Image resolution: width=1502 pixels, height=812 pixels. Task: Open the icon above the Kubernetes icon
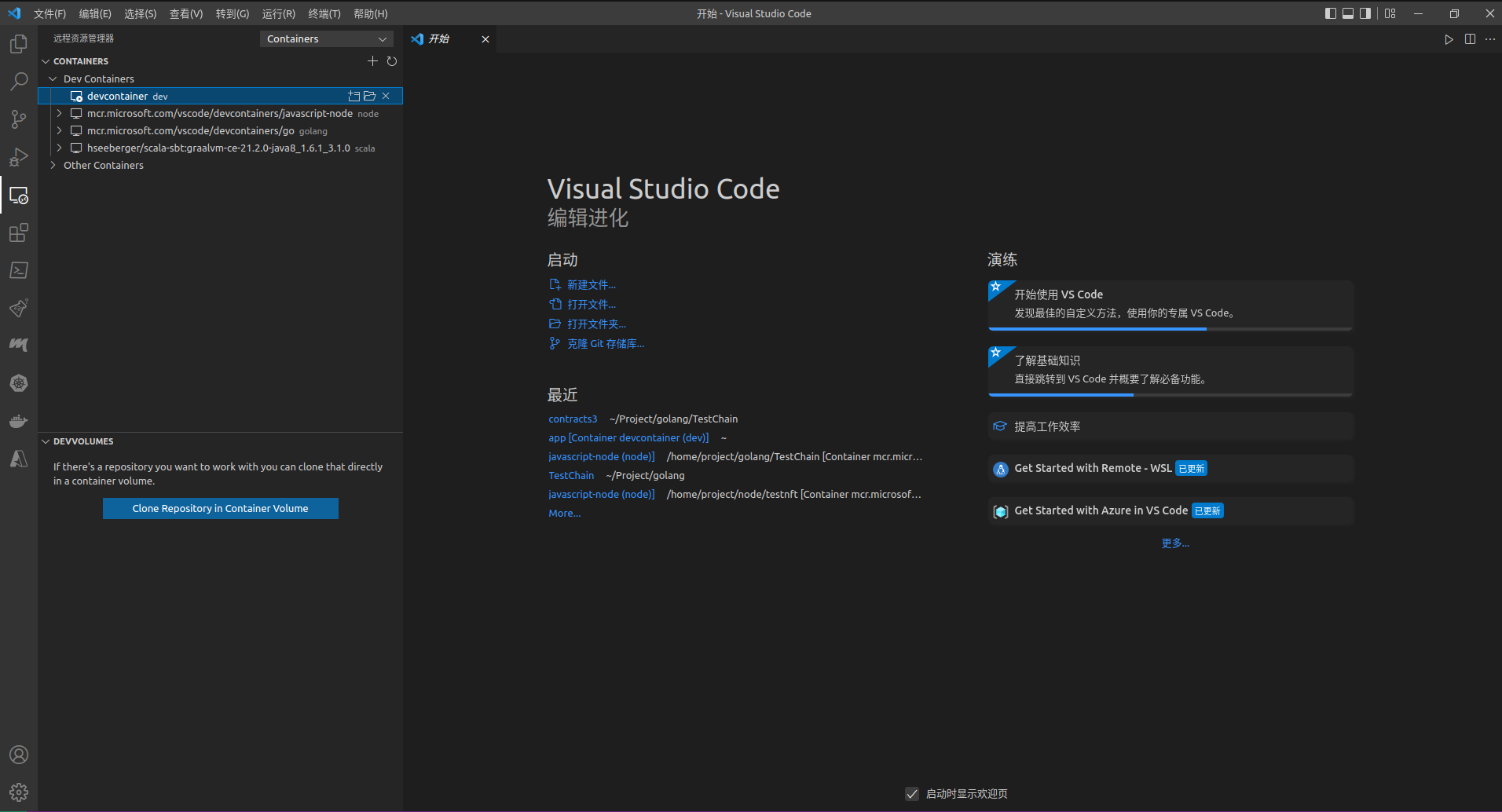pos(19,346)
